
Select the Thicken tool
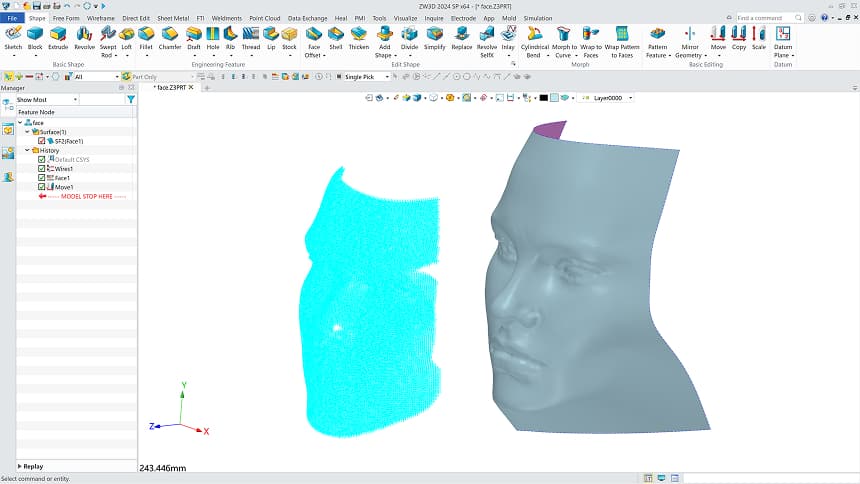(x=359, y=38)
